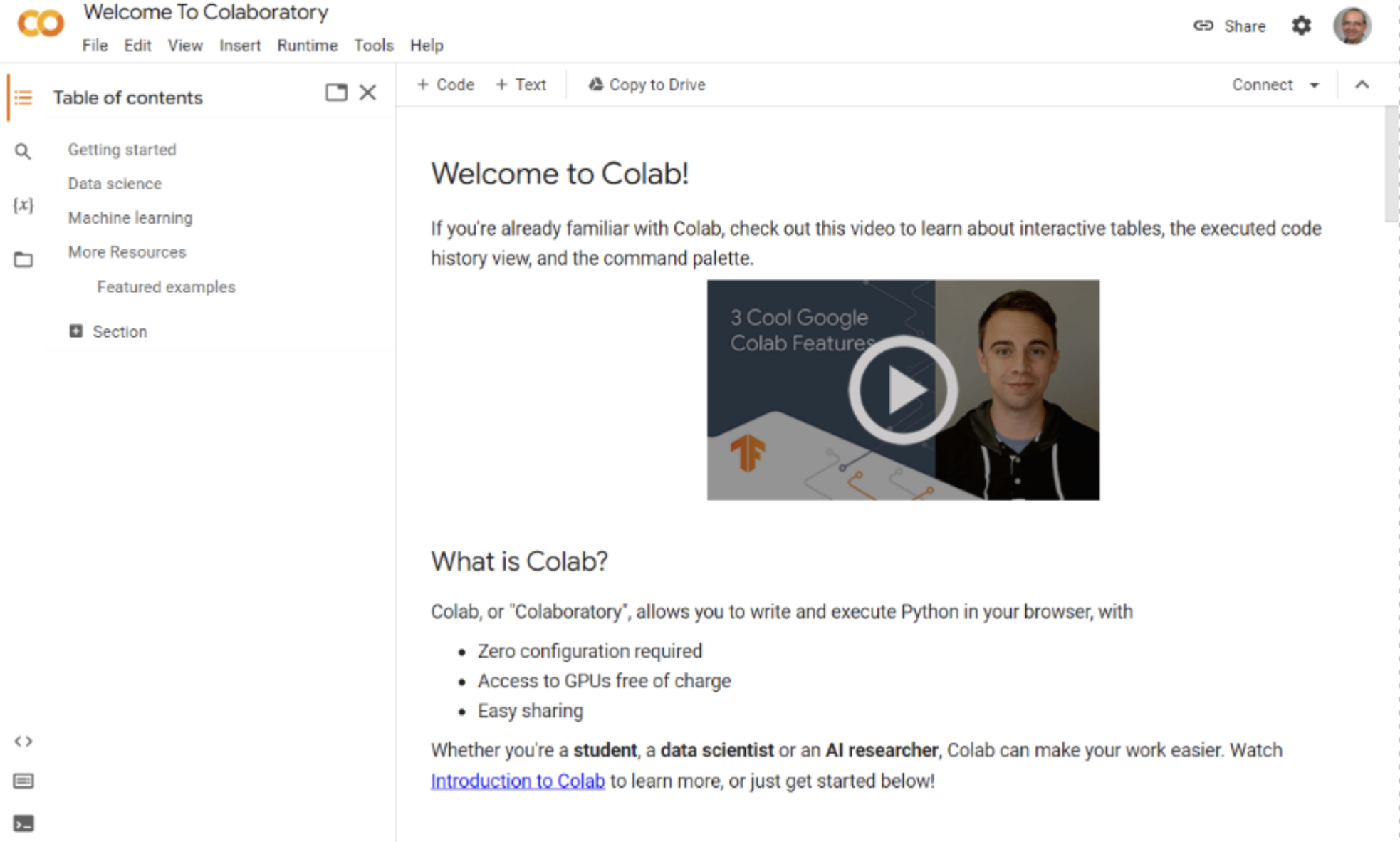Add a new Code cell
Screen dimensions: 1400x842
pyautogui.click(x=446, y=85)
